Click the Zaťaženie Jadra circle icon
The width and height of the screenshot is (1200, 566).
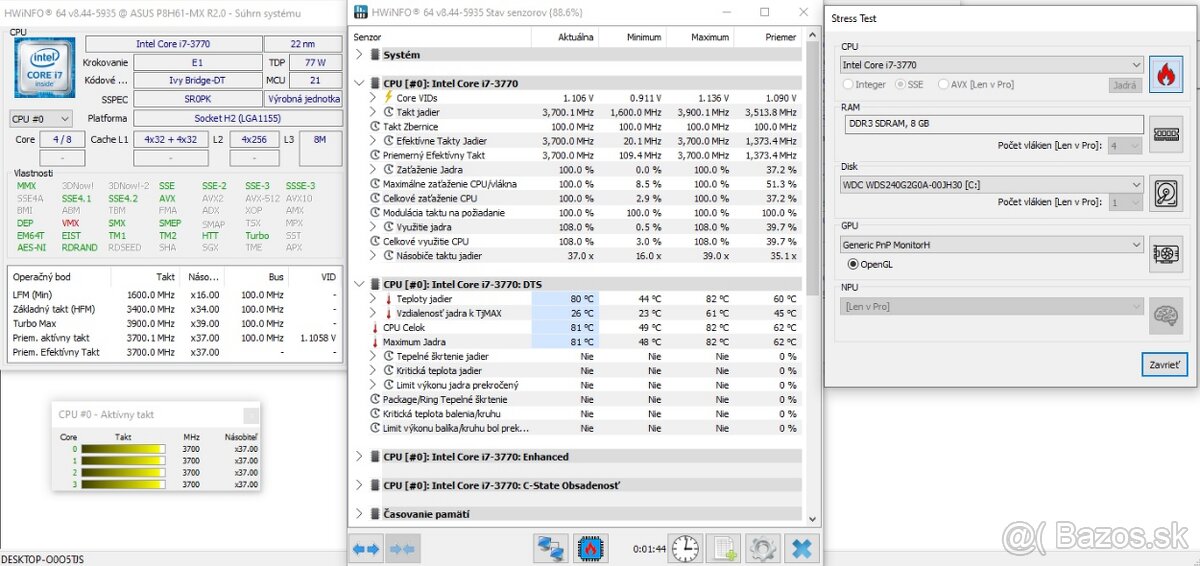coord(389,170)
